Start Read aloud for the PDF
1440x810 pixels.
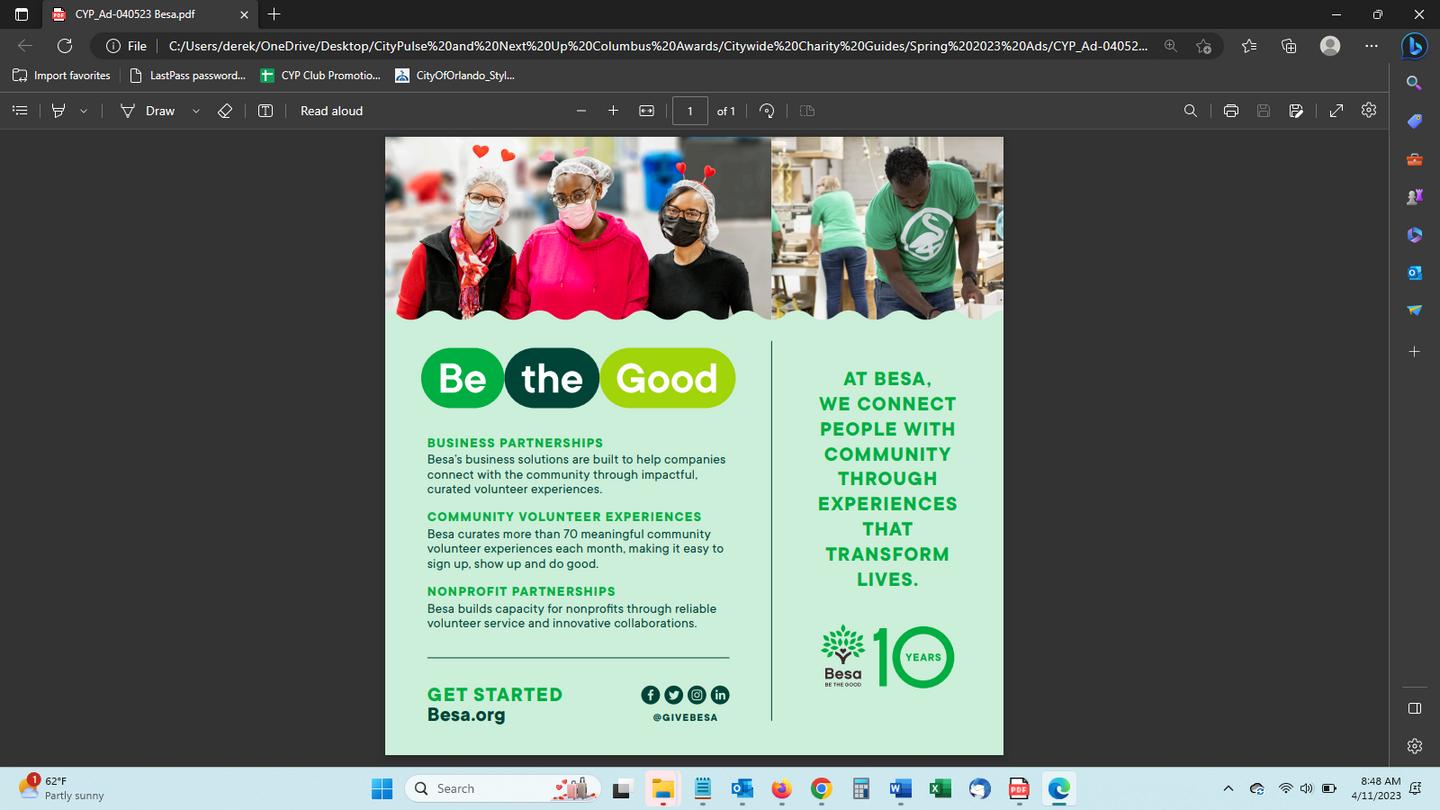(332, 111)
